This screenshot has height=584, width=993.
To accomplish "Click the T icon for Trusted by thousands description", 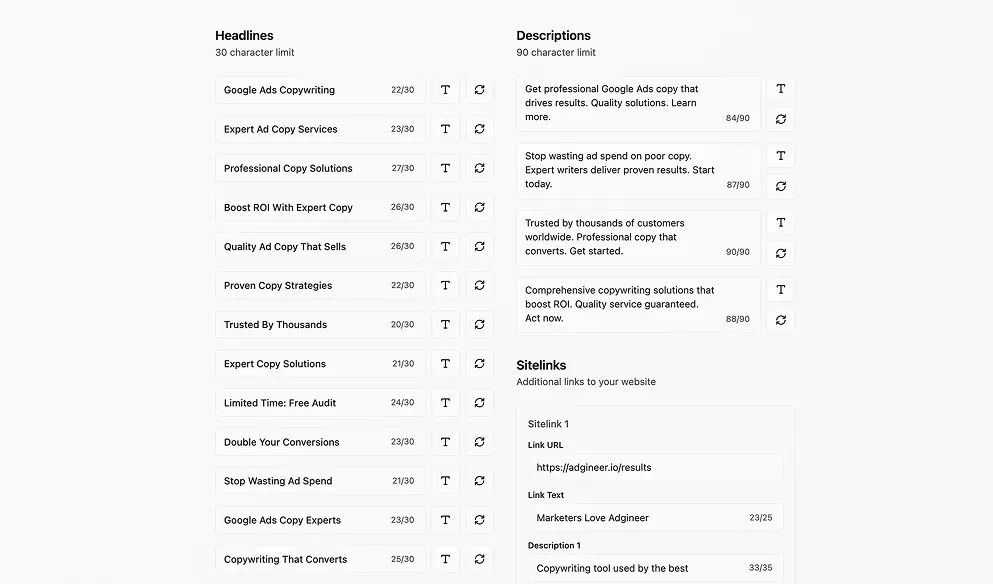I will coord(781,223).
